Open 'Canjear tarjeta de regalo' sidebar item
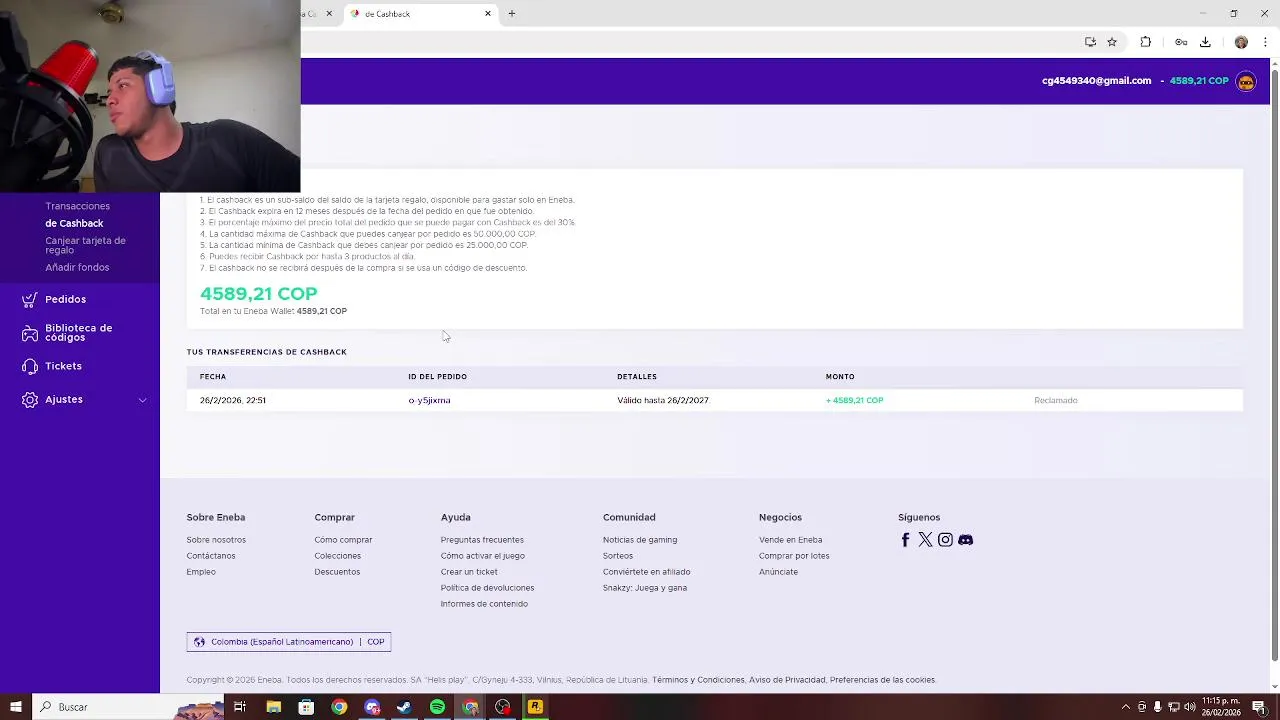The image size is (1280, 720). point(85,245)
